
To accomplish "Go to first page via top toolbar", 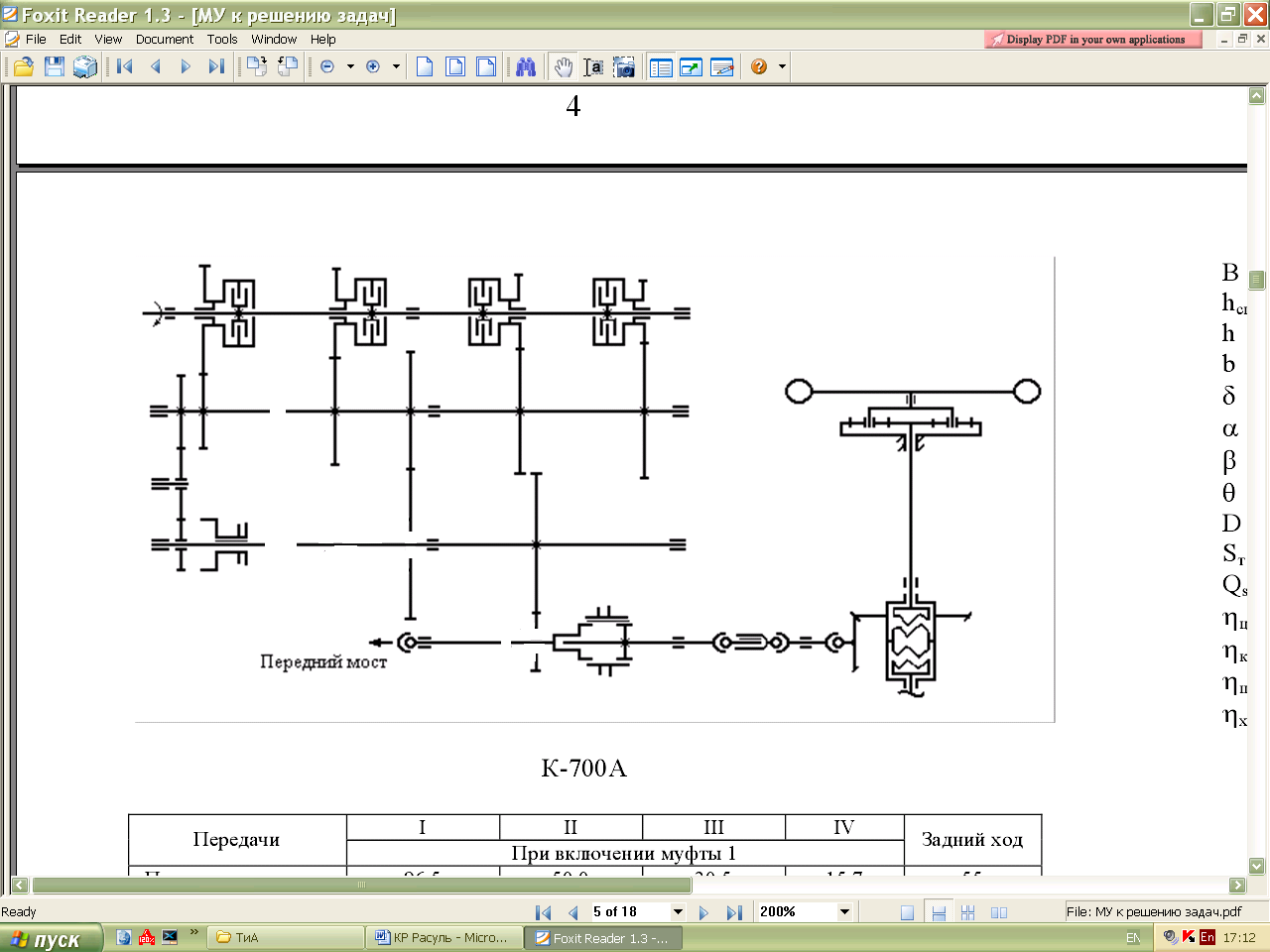I will click(x=125, y=66).
